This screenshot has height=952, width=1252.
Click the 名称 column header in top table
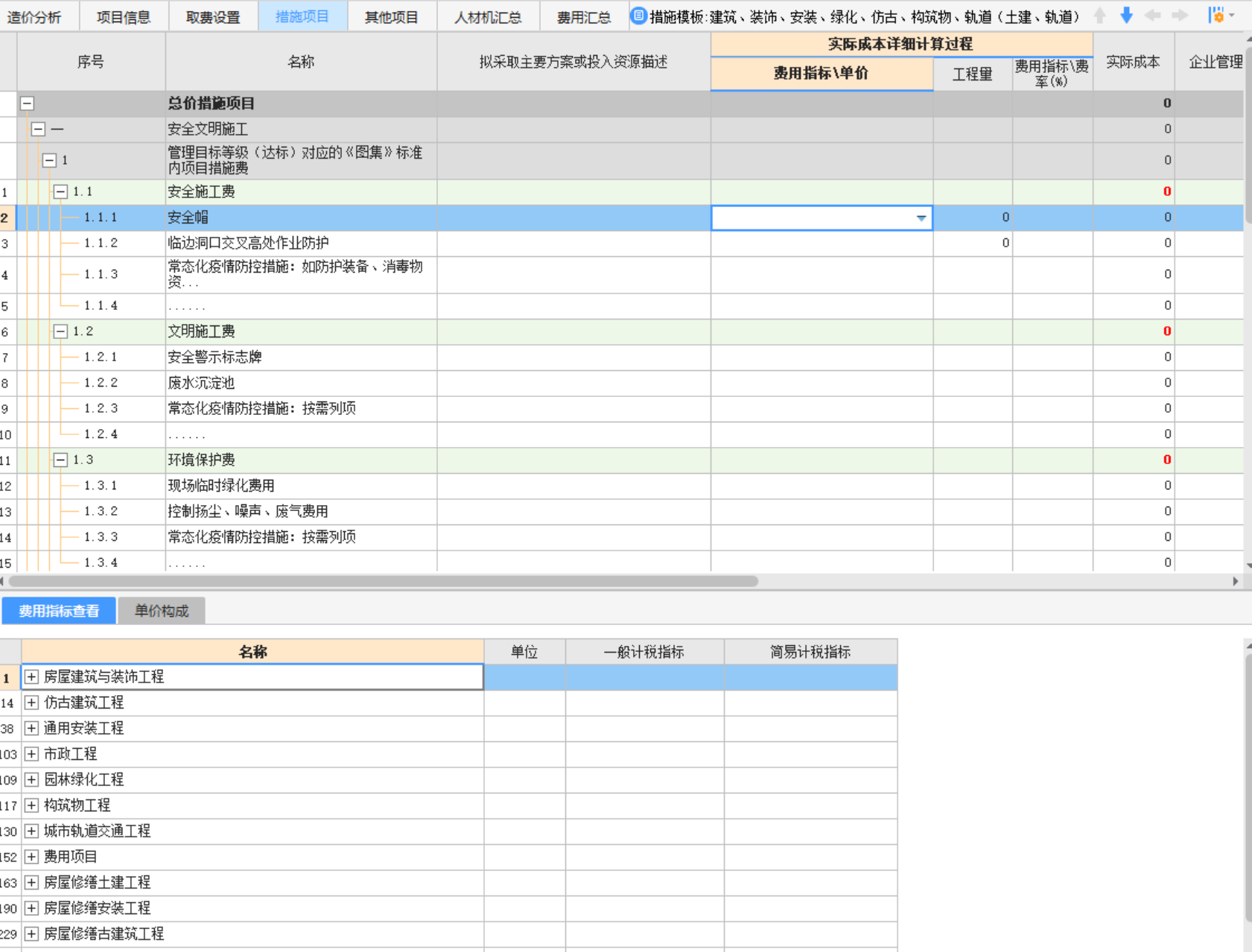pyautogui.click(x=301, y=62)
